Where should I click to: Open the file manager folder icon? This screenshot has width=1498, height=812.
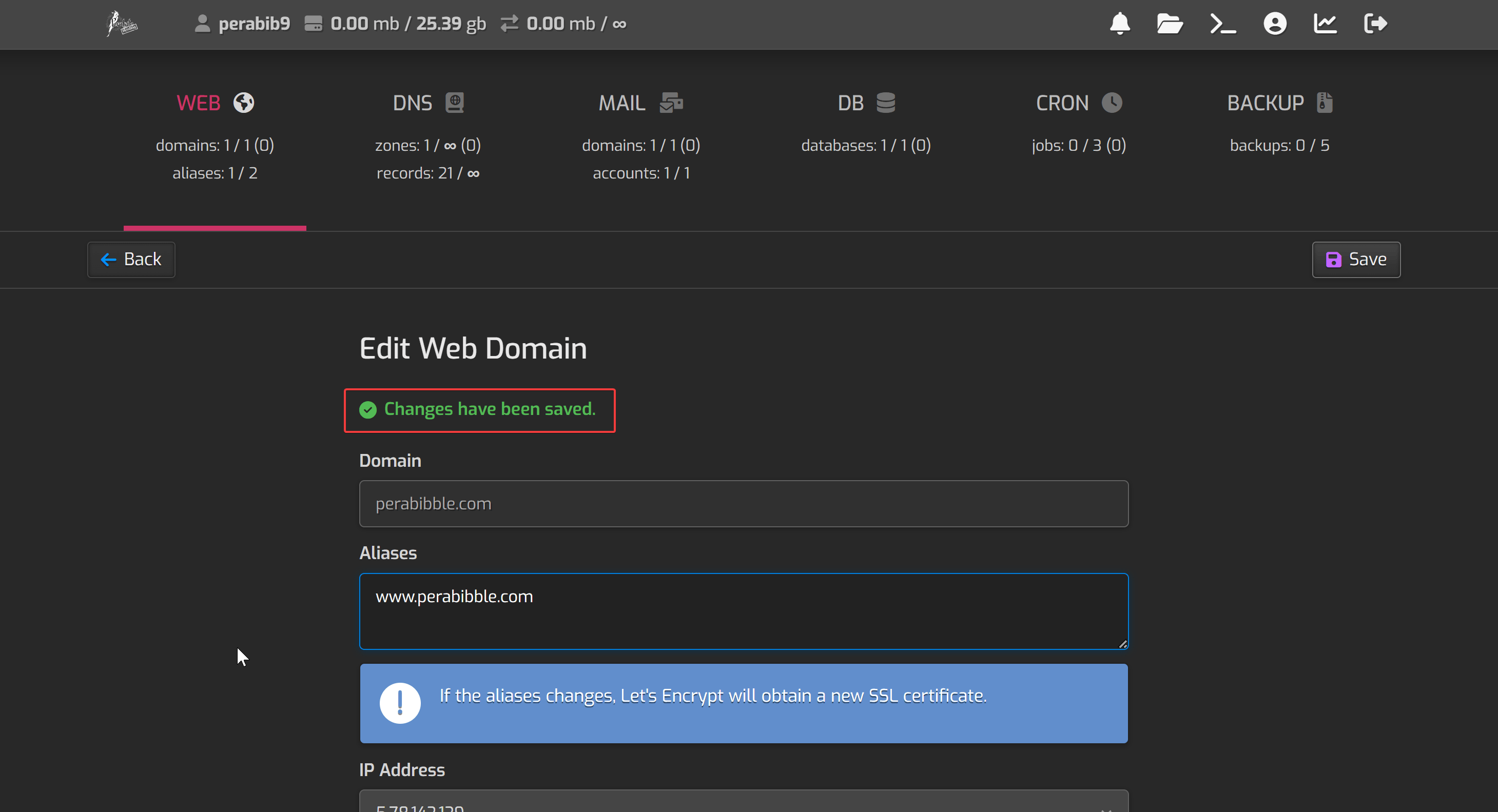coord(1170,24)
